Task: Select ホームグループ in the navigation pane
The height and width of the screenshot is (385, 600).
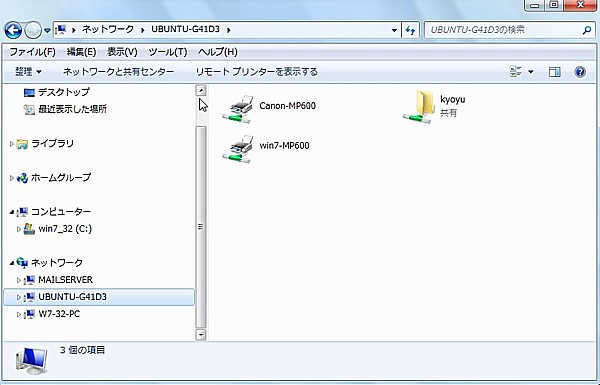Action: pyautogui.click(x=61, y=178)
